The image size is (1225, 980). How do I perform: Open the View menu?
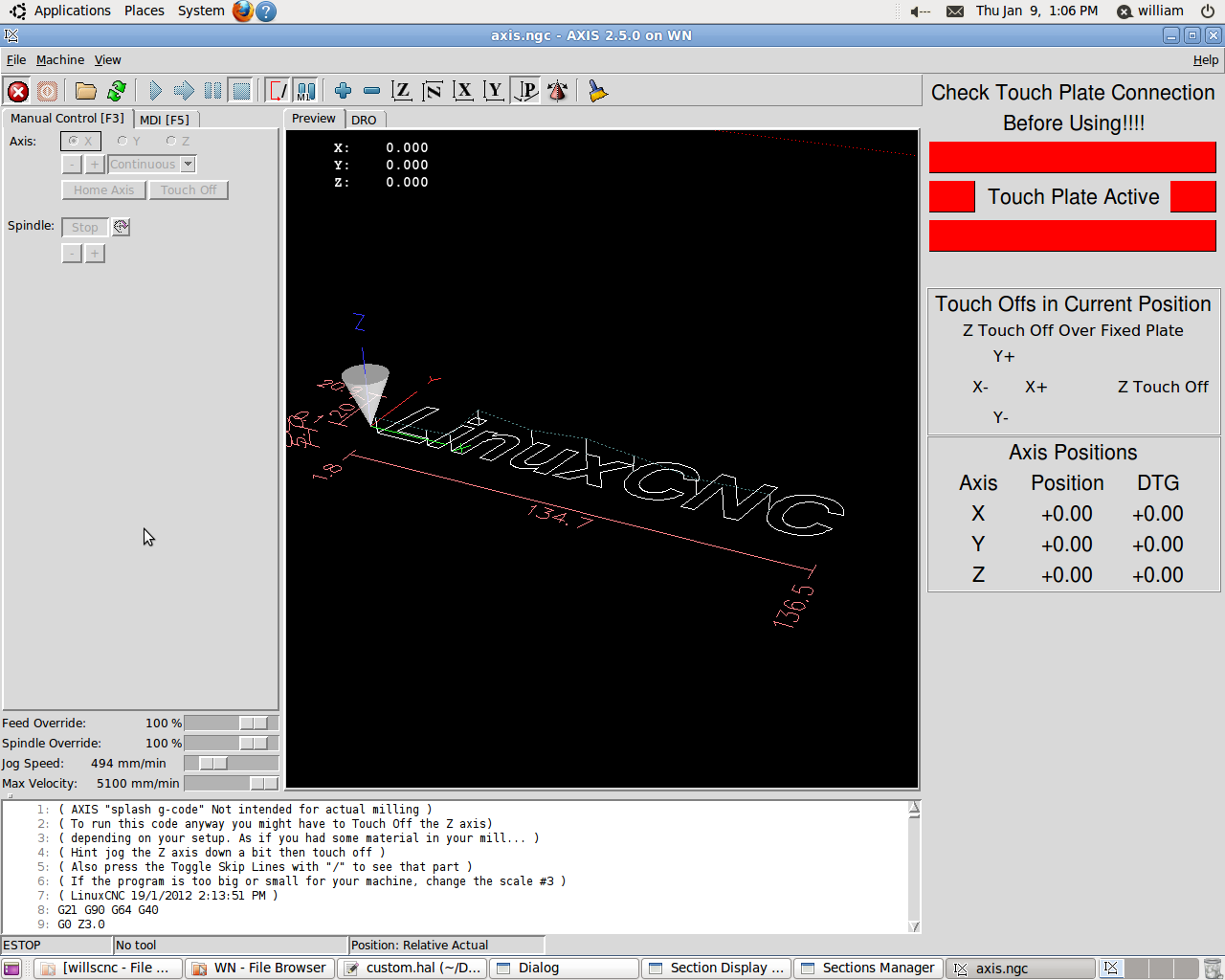pyautogui.click(x=108, y=59)
